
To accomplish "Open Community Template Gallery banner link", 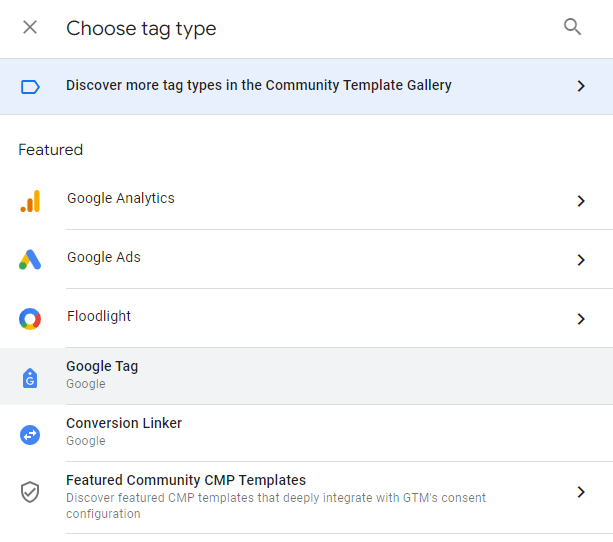I will click(x=259, y=86).
